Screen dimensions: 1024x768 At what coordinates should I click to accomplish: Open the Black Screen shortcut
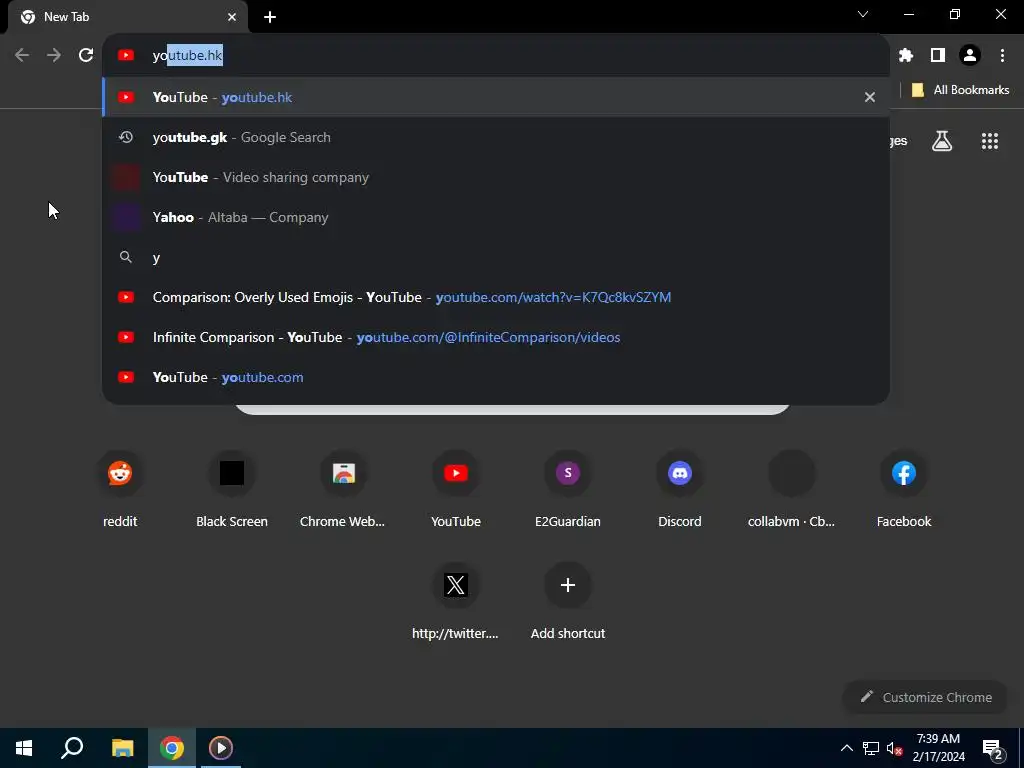pyautogui.click(x=232, y=487)
